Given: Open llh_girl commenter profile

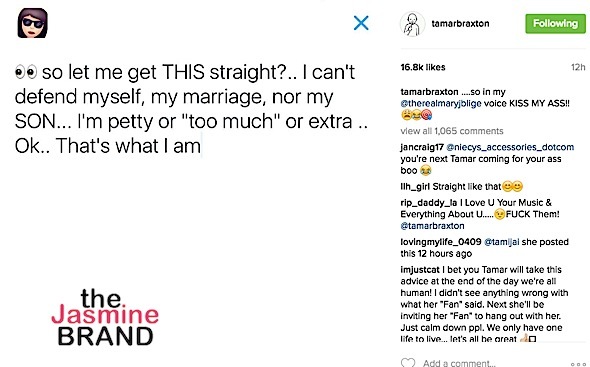Looking at the screenshot, I should coord(415,187).
